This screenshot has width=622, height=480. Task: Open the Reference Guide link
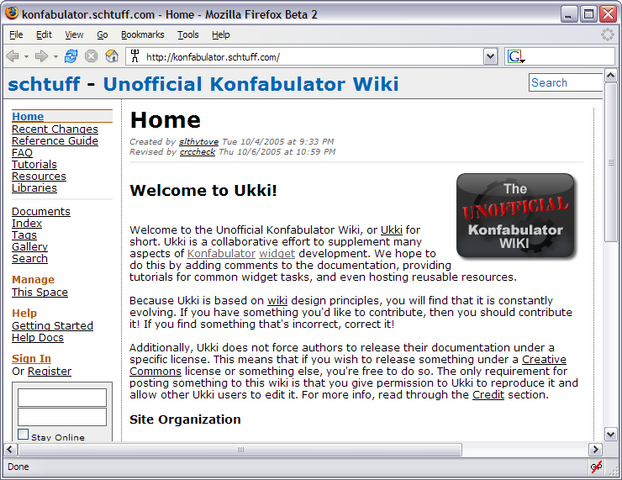(55, 141)
